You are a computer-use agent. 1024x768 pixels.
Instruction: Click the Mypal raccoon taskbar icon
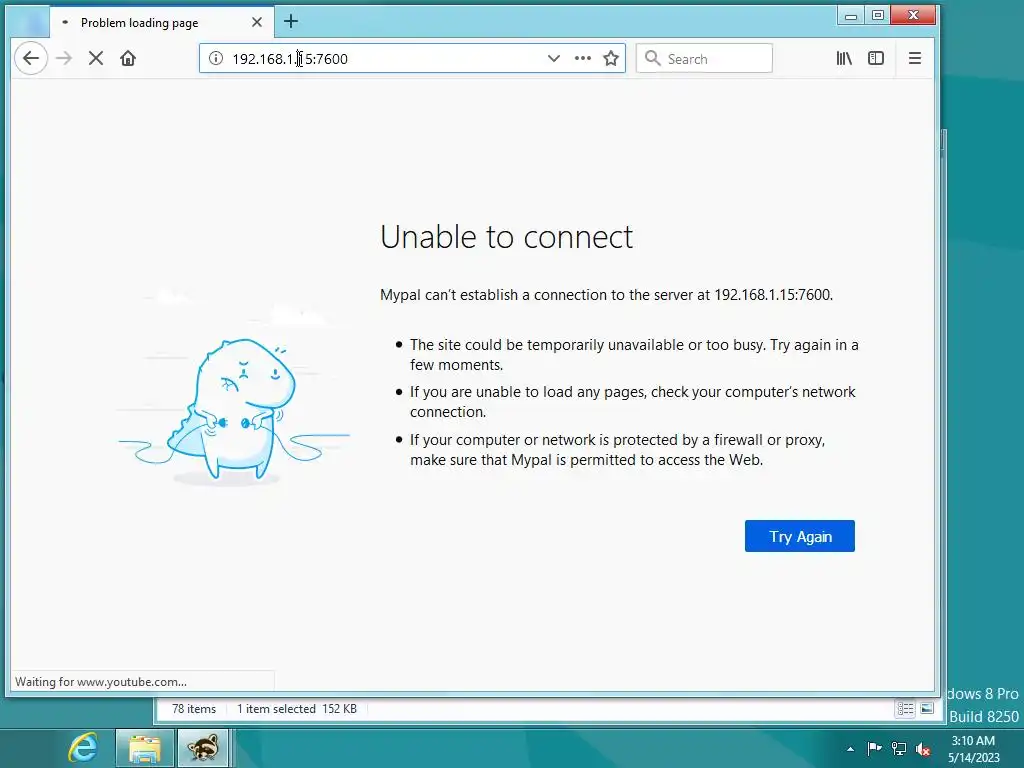tap(202, 748)
